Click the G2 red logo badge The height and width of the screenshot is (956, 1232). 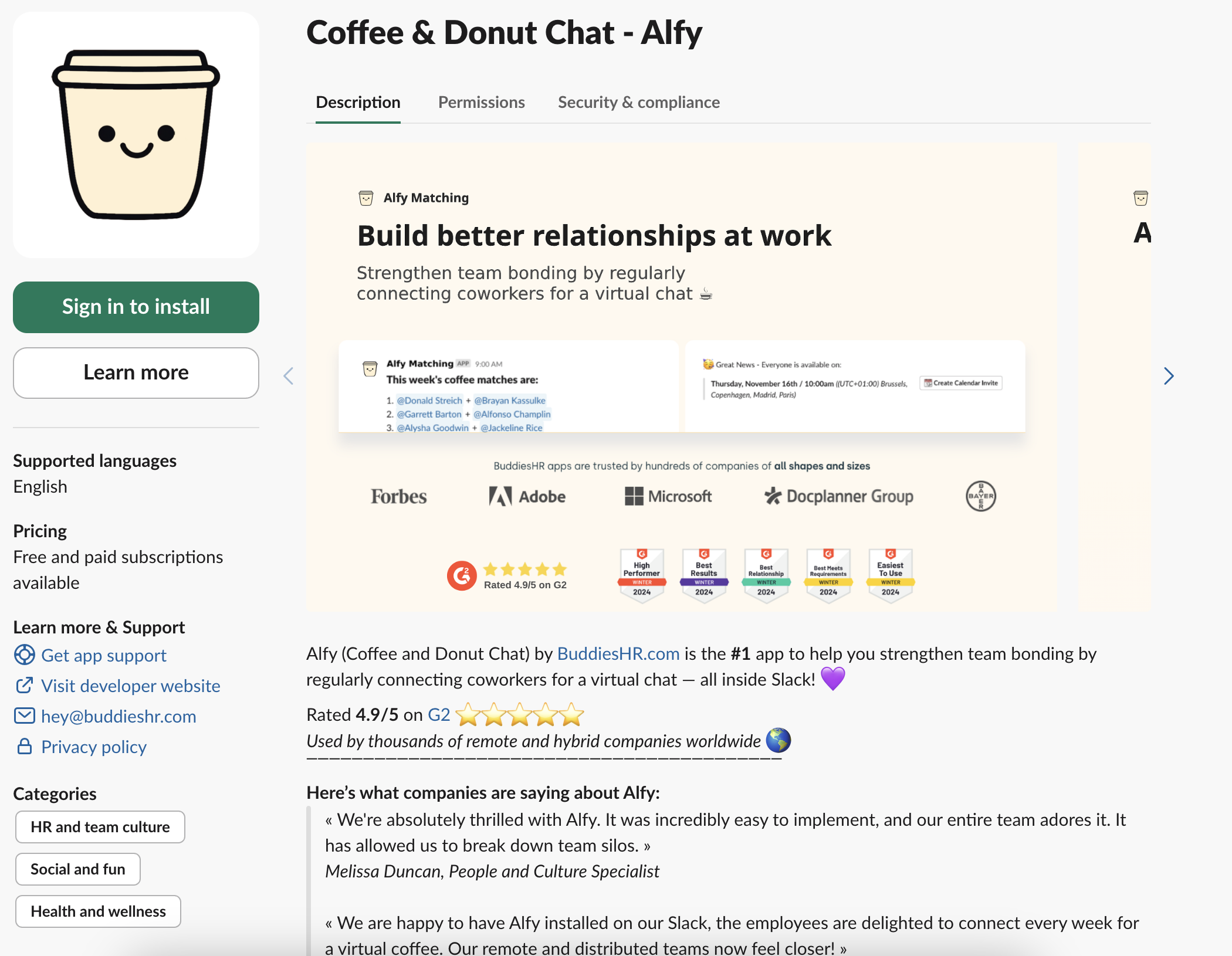click(x=462, y=576)
